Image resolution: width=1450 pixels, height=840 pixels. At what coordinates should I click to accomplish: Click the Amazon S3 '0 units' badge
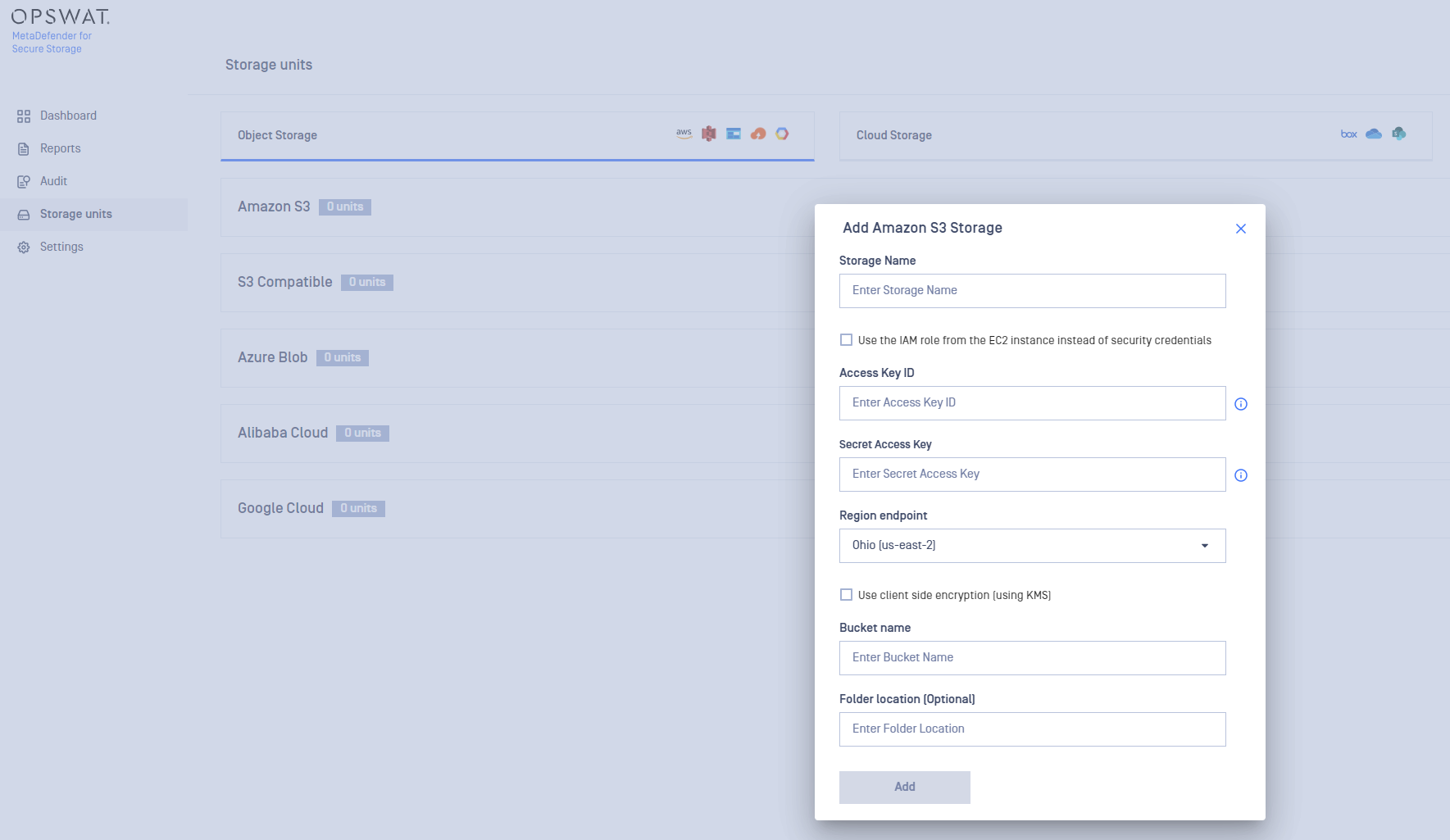point(345,207)
